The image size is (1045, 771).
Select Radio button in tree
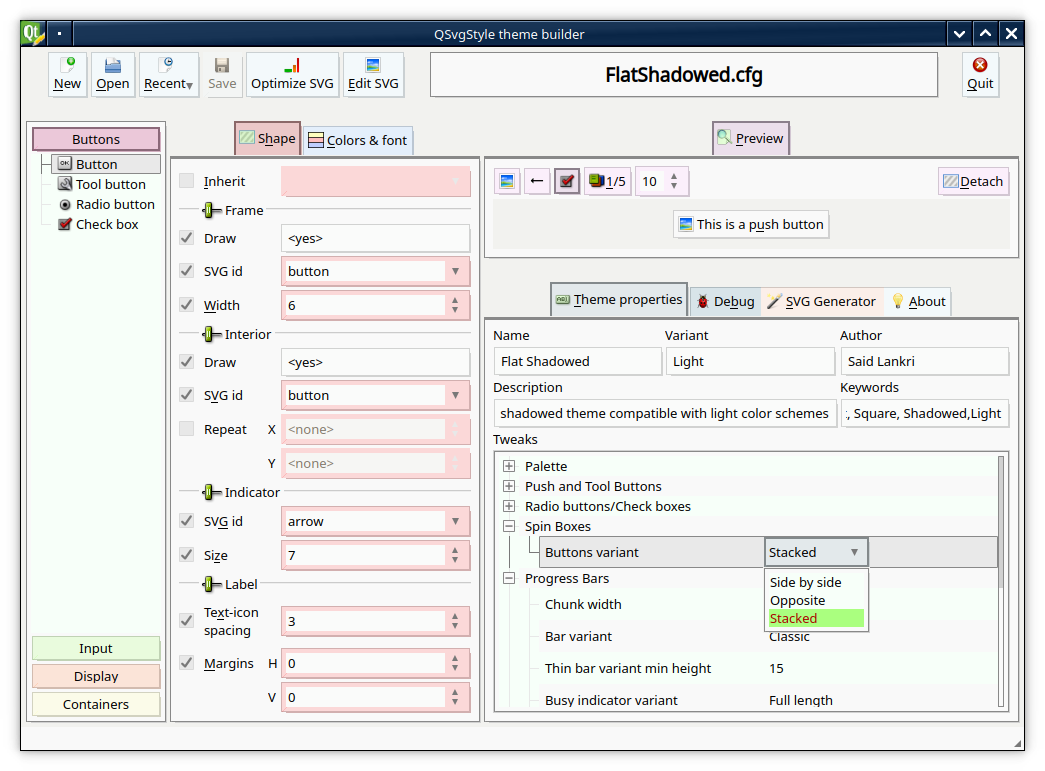click(107, 204)
